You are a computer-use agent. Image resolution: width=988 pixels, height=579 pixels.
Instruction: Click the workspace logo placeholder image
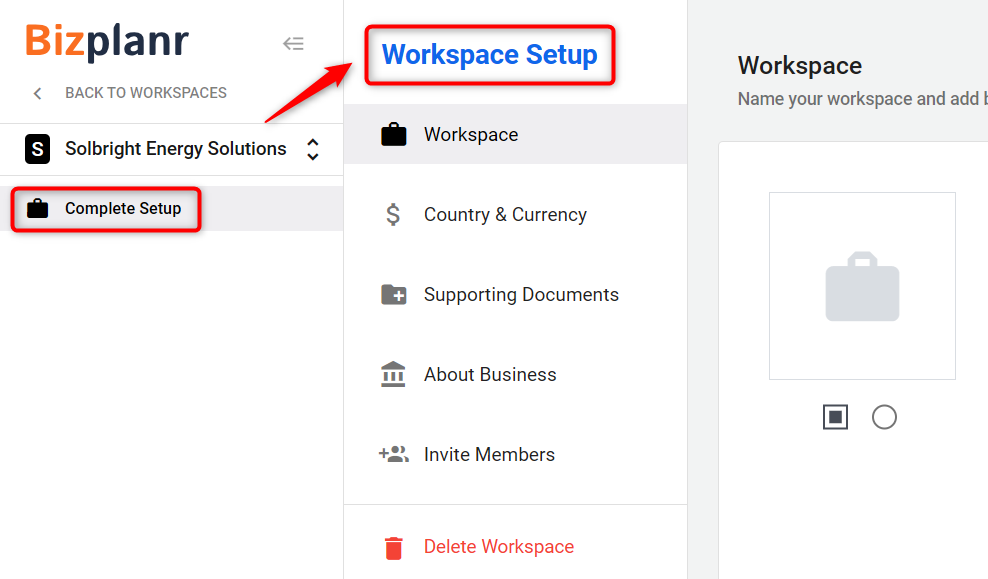tap(862, 286)
